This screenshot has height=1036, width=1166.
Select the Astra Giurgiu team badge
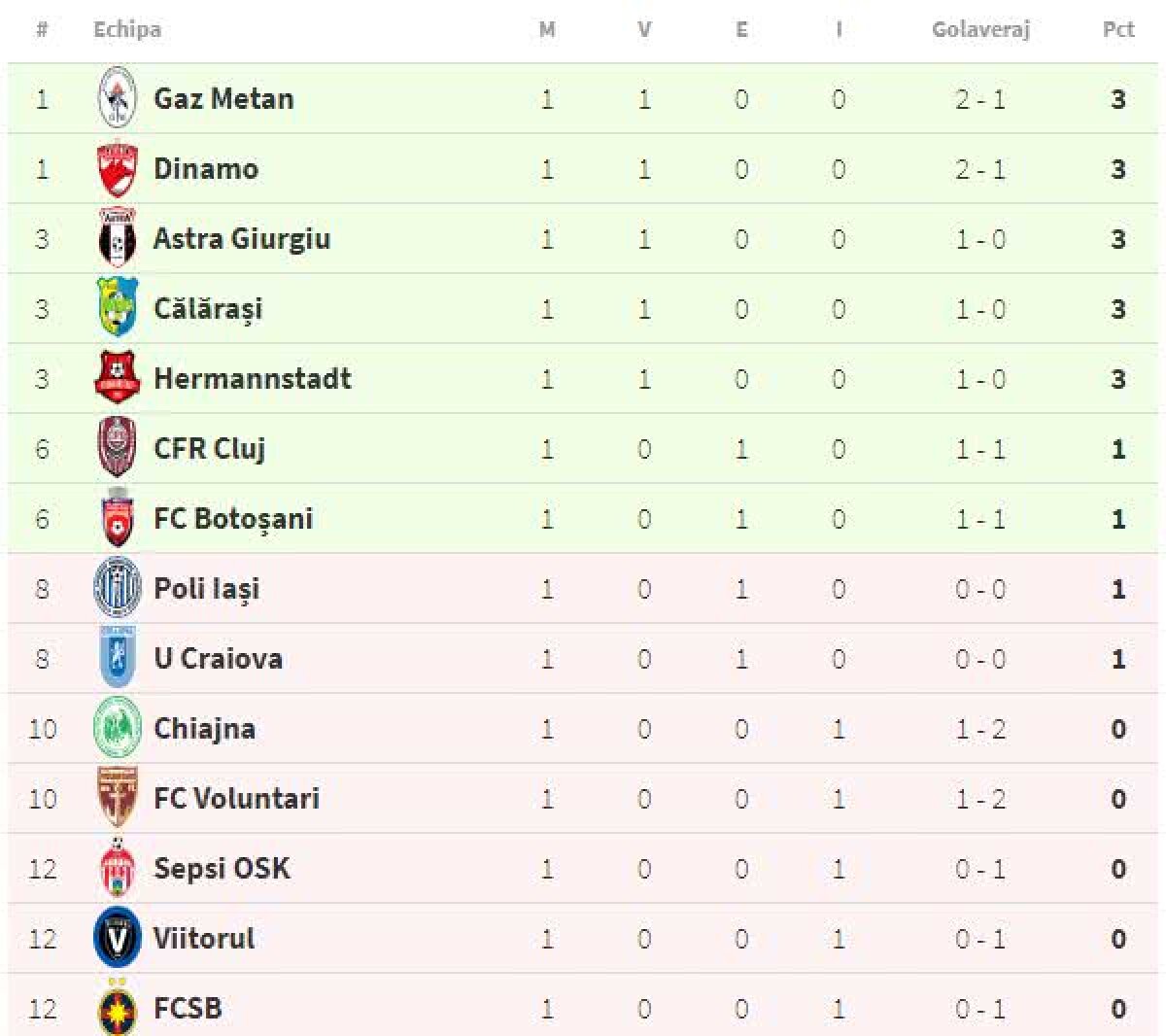(x=118, y=238)
